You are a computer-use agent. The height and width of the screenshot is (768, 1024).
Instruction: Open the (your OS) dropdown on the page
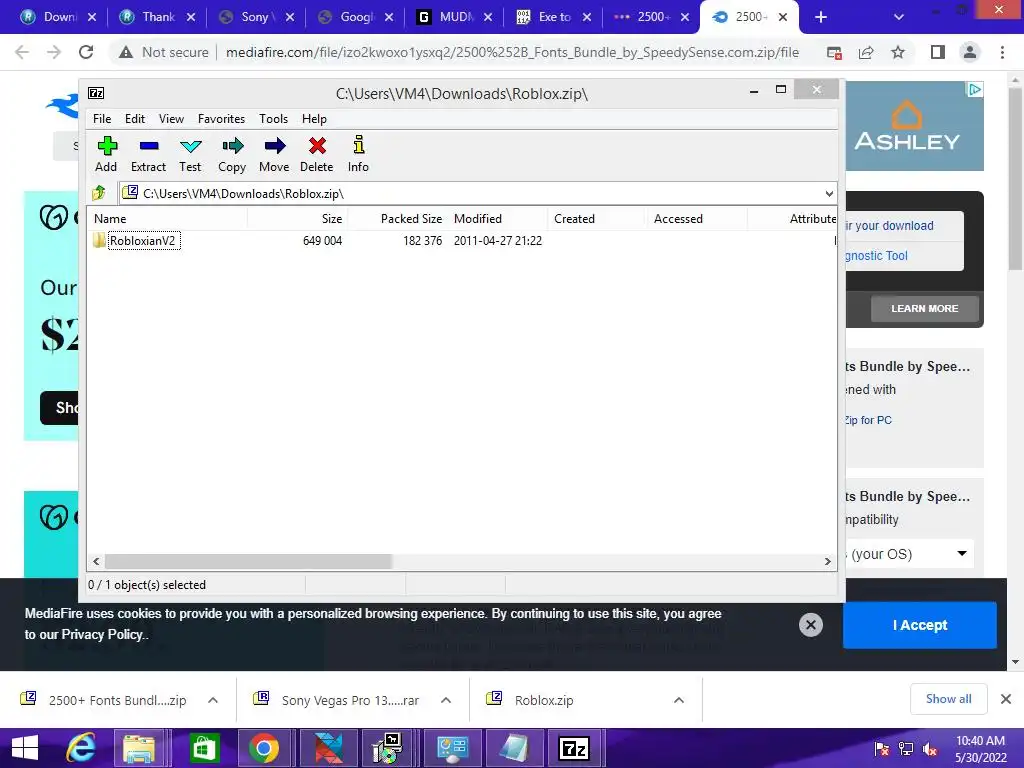910,554
